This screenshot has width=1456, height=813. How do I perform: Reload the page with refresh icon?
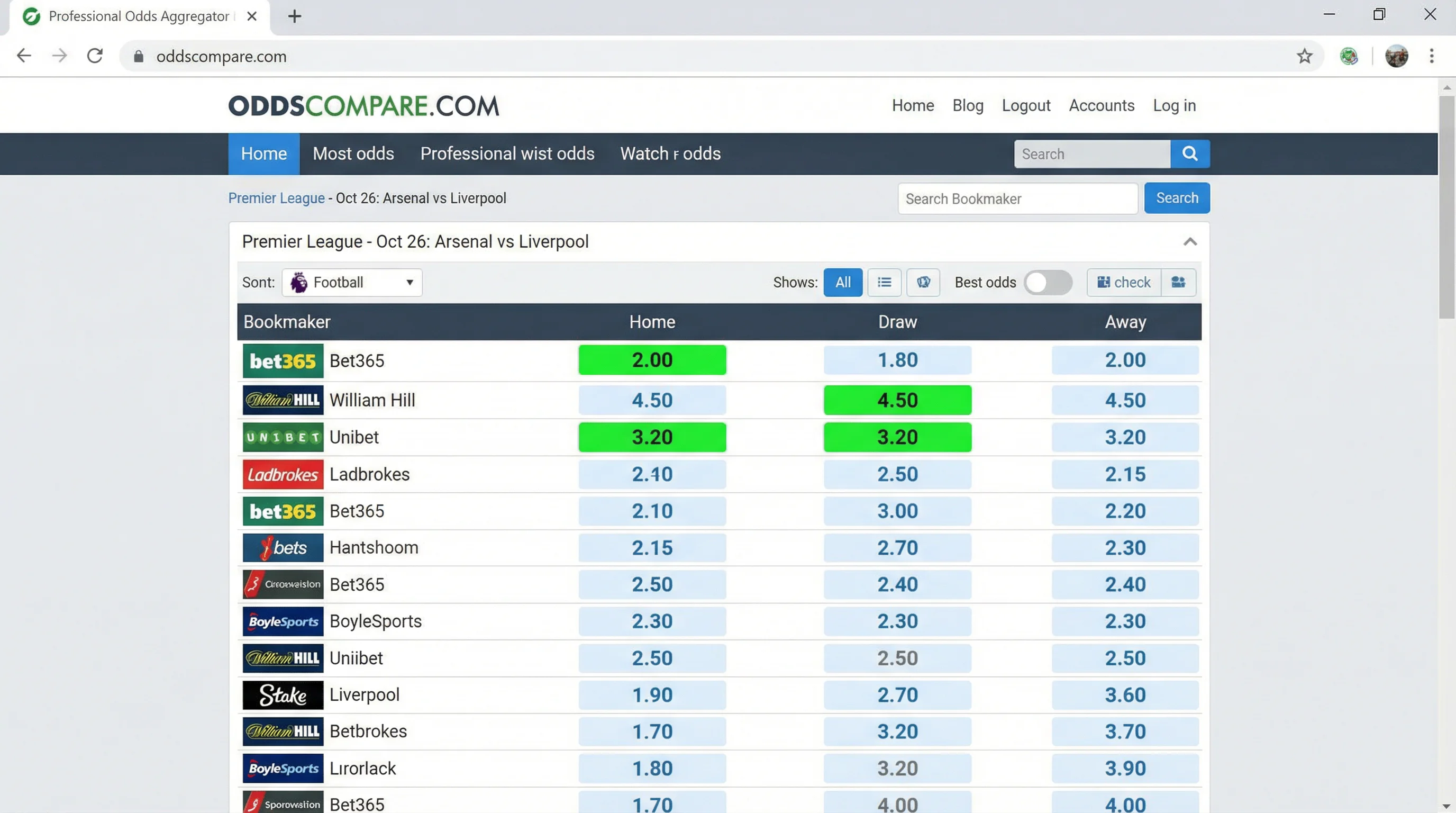click(x=95, y=56)
